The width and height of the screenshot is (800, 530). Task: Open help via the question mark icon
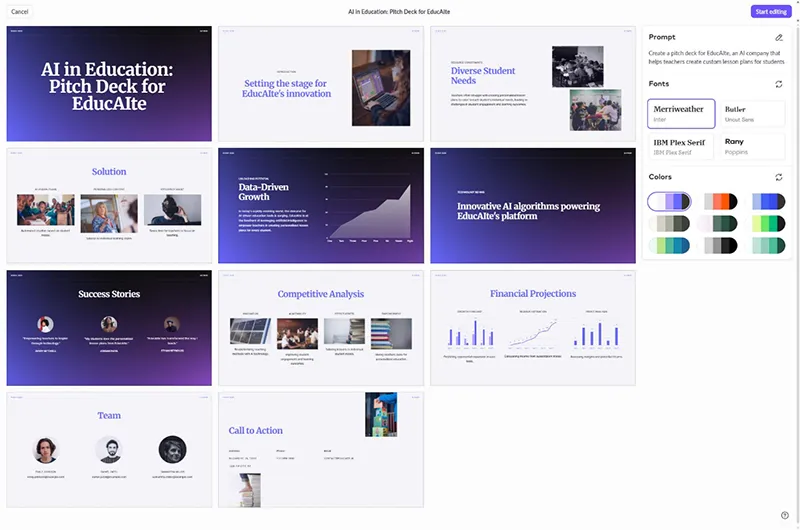point(784,515)
